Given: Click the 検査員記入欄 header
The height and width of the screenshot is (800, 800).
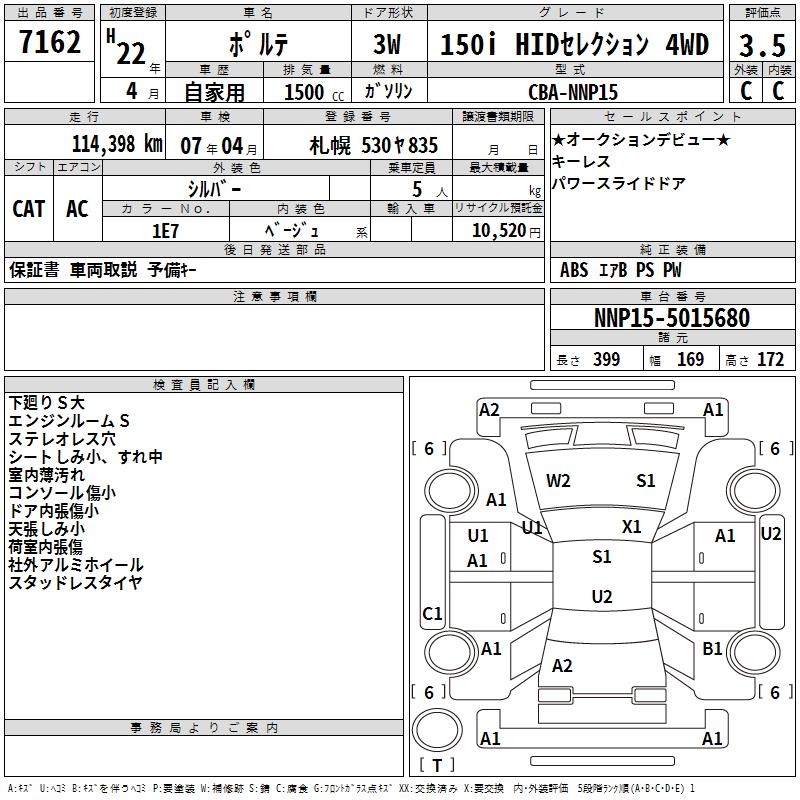Looking at the screenshot, I should [x=204, y=385].
